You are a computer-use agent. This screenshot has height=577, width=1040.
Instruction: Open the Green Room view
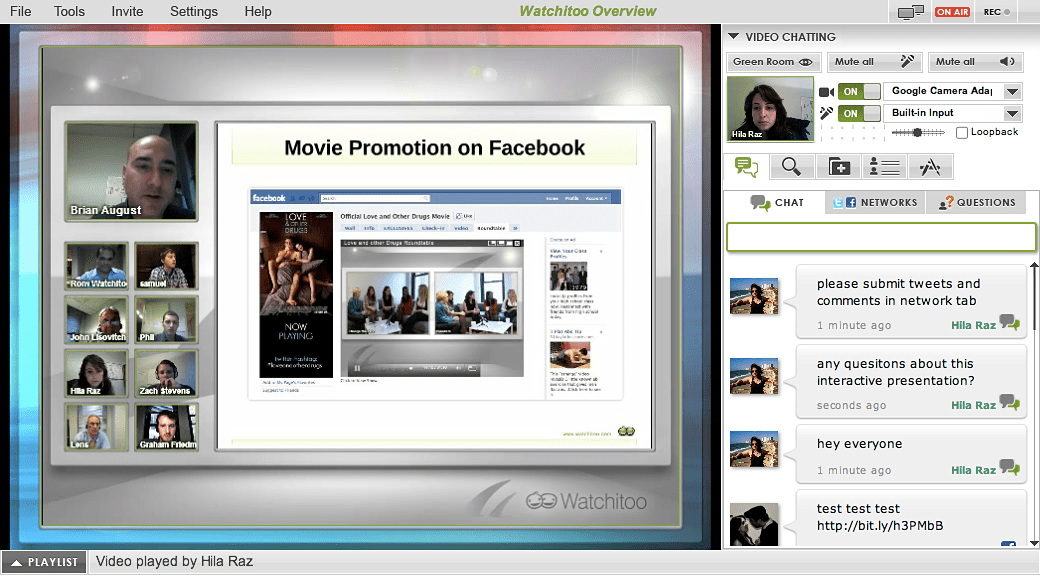[773, 62]
